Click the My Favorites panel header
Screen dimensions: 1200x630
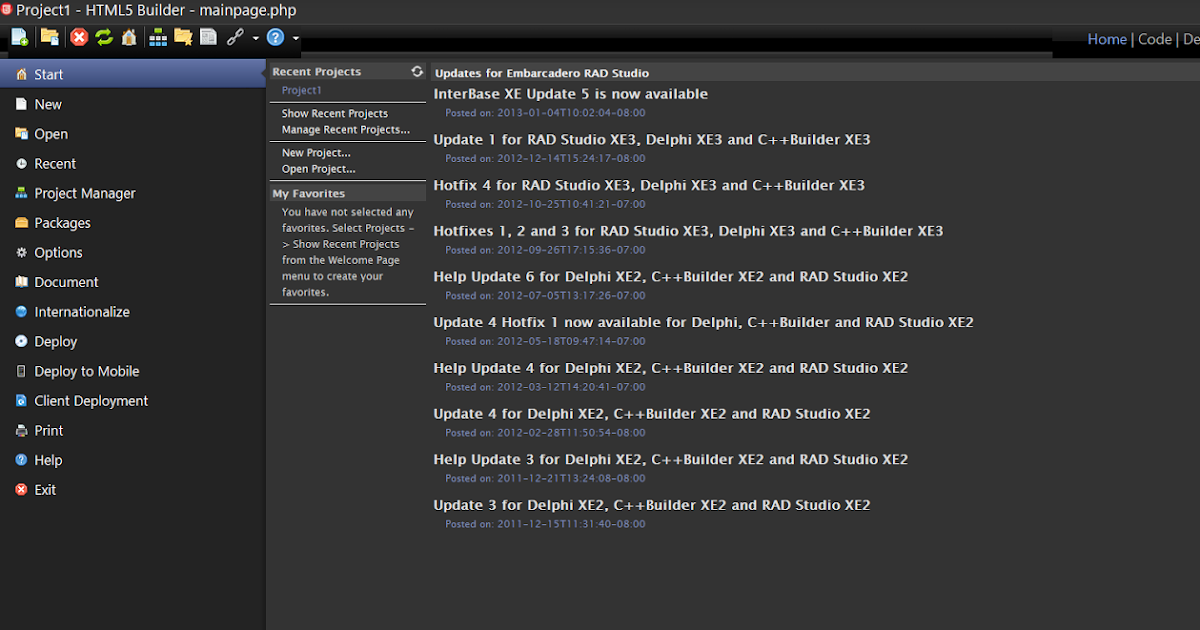click(347, 194)
